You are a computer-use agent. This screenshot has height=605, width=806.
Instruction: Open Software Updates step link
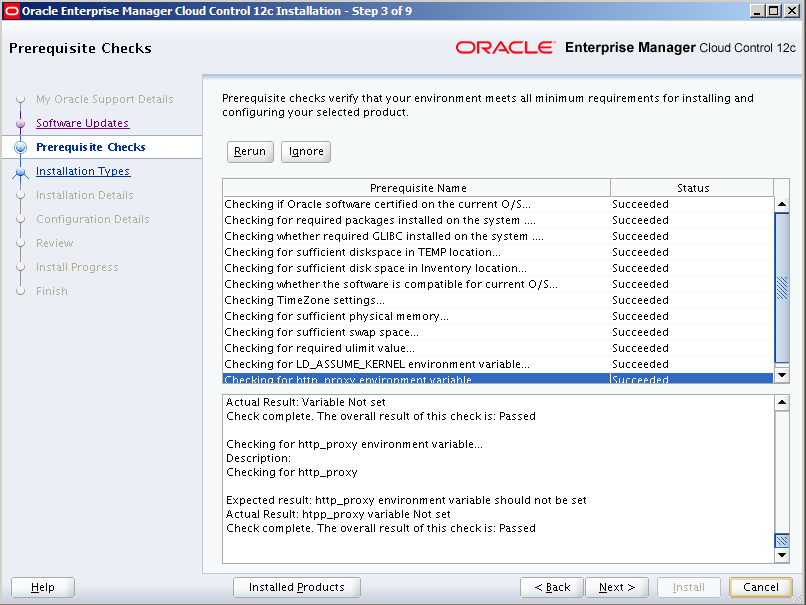tap(83, 123)
